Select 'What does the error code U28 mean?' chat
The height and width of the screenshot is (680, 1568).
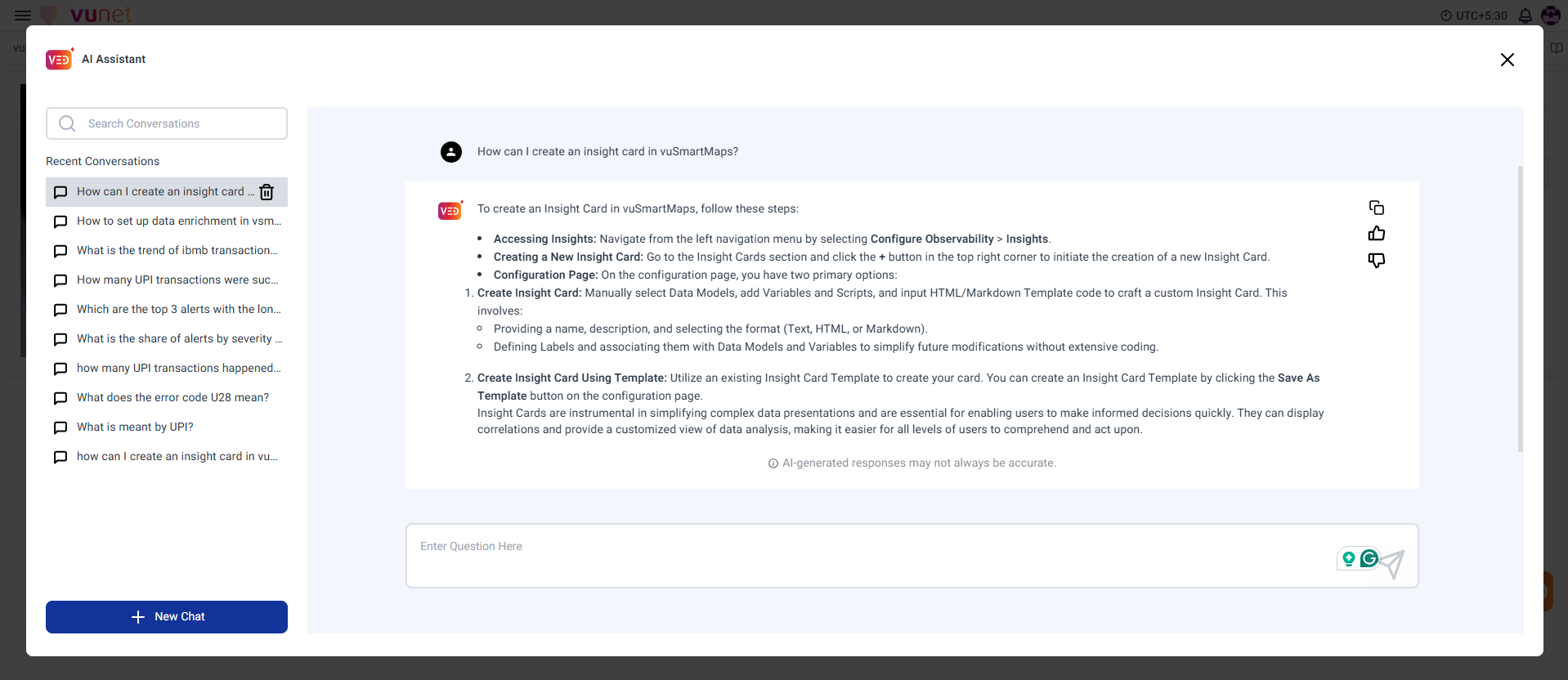coord(172,398)
